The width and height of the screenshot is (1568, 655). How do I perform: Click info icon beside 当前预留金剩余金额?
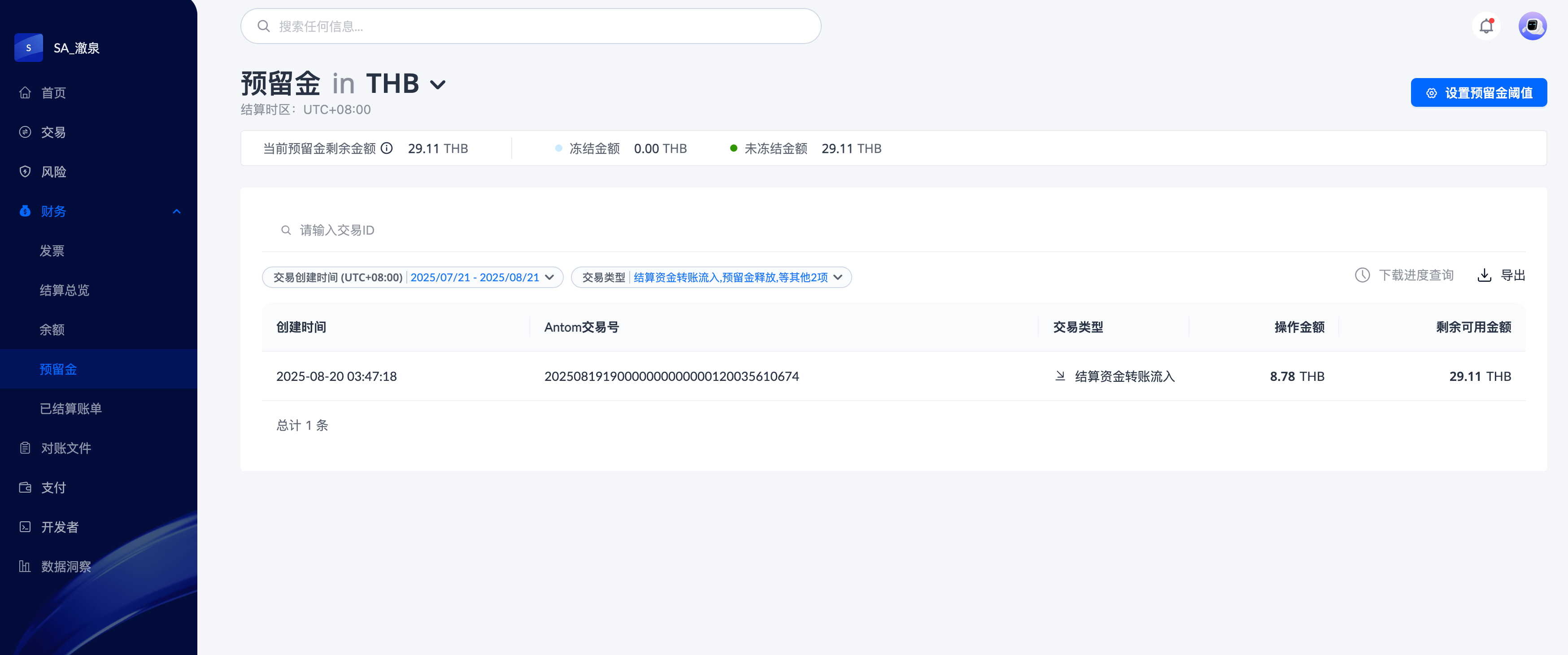[387, 148]
